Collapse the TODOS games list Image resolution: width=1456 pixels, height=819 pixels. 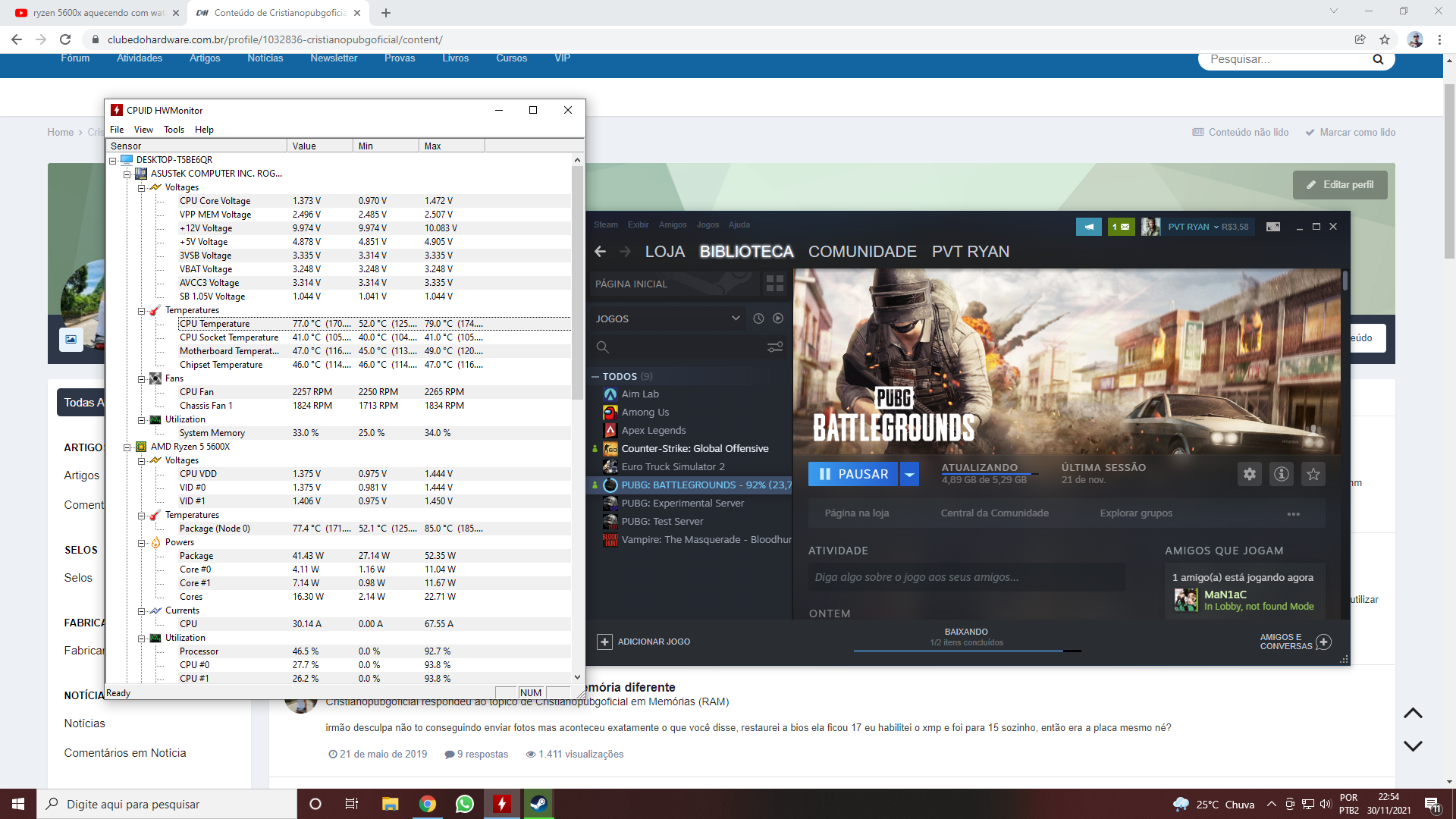pos(596,376)
